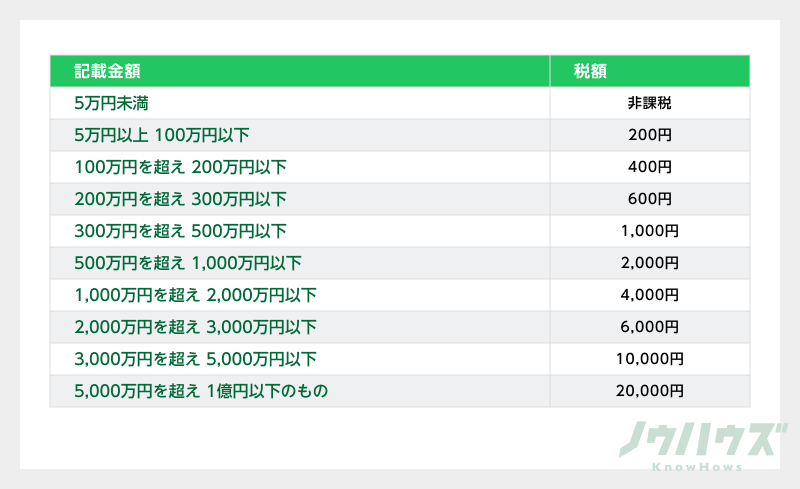800x489 pixels.
Task: Select the 200万円を超え 300万円以下 cell
Action: click(x=180, y=199)
